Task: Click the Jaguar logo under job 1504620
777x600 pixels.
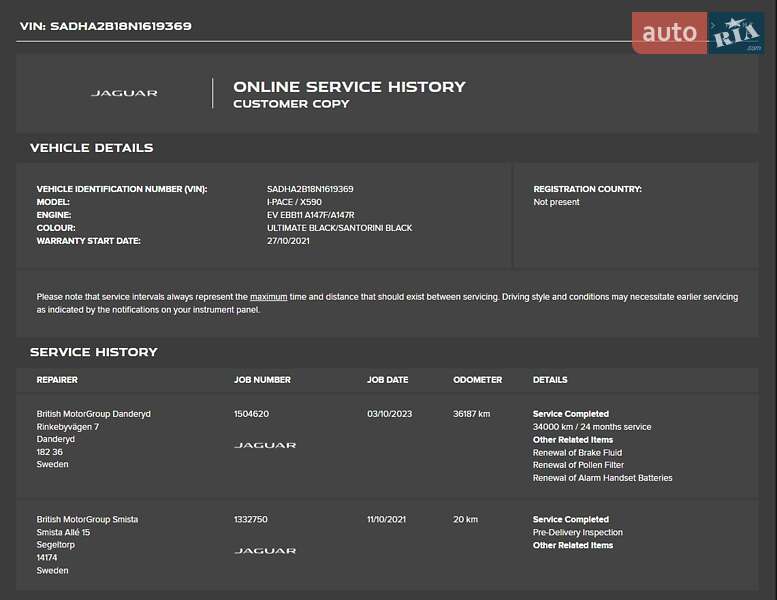Action: pos(265,445)
